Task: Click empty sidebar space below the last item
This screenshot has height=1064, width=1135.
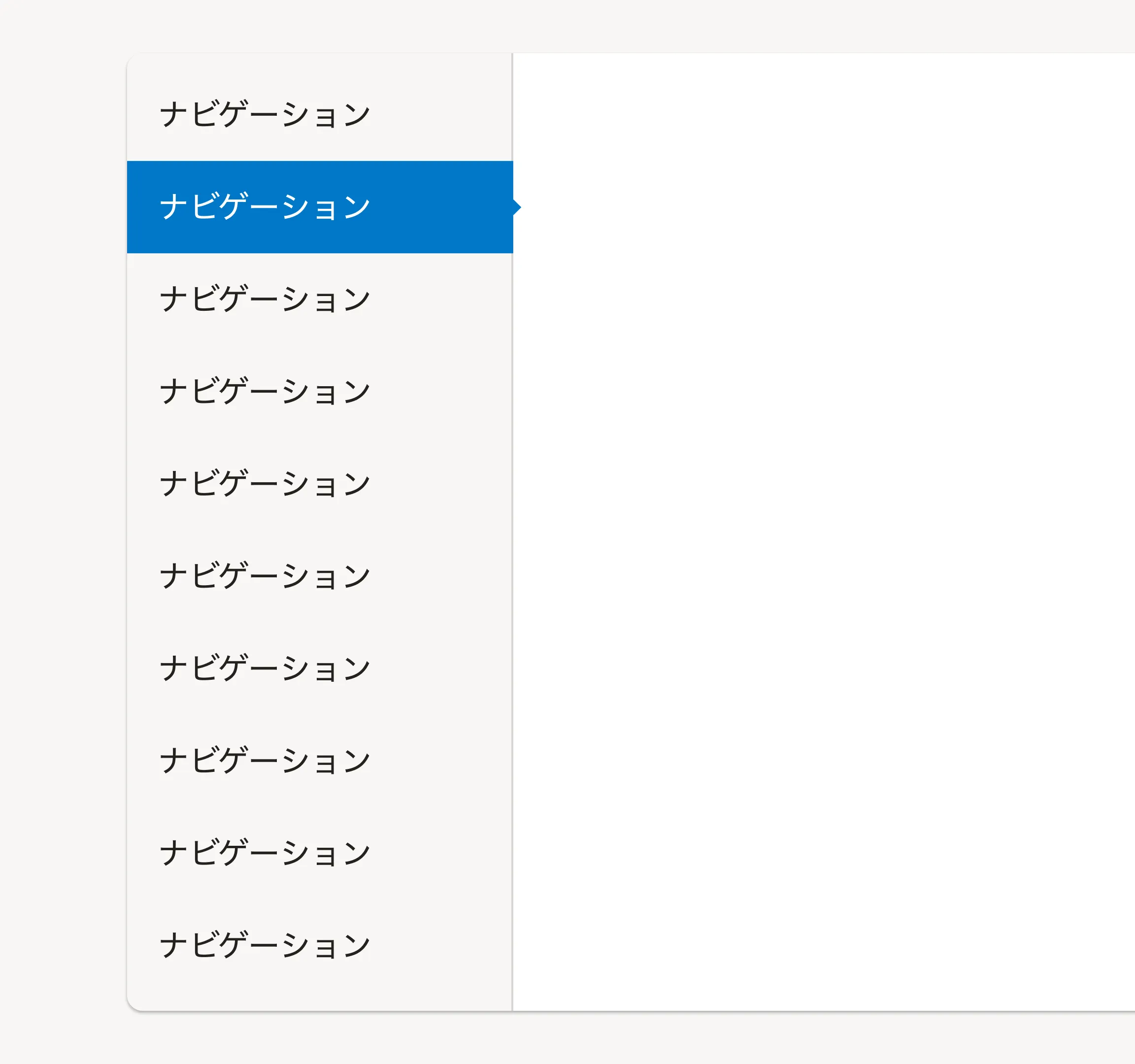Action: (320, 993)
